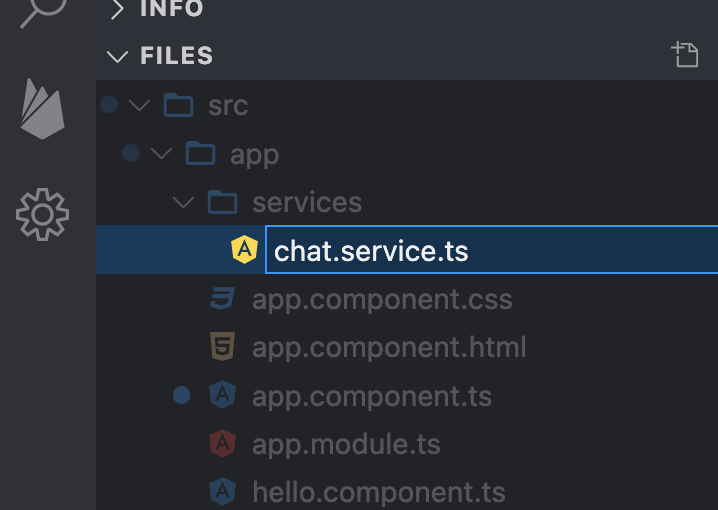Image resolution: width=718 pixels, height=510 pixels.
Task: Open app.component.css file
Action: [382, 299]
